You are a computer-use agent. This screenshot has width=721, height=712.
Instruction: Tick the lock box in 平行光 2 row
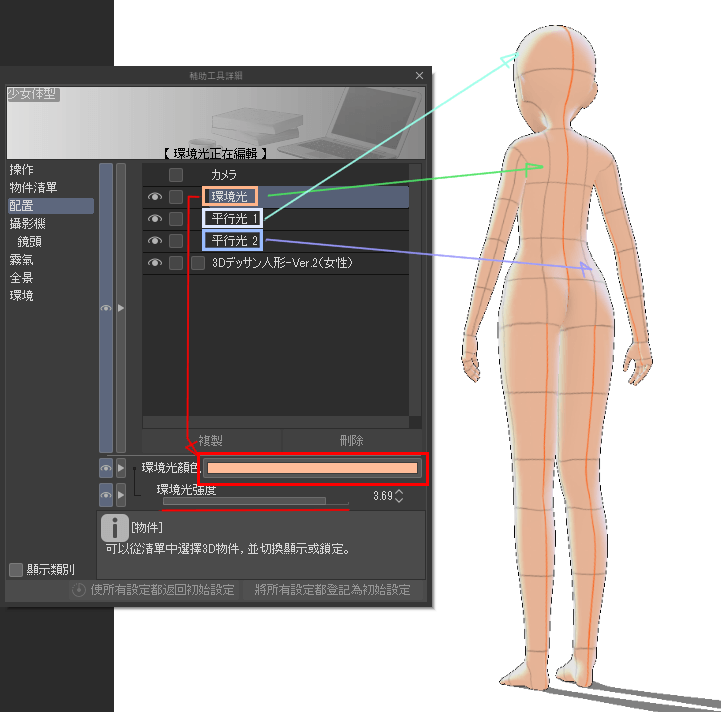(x=176, y=241)
